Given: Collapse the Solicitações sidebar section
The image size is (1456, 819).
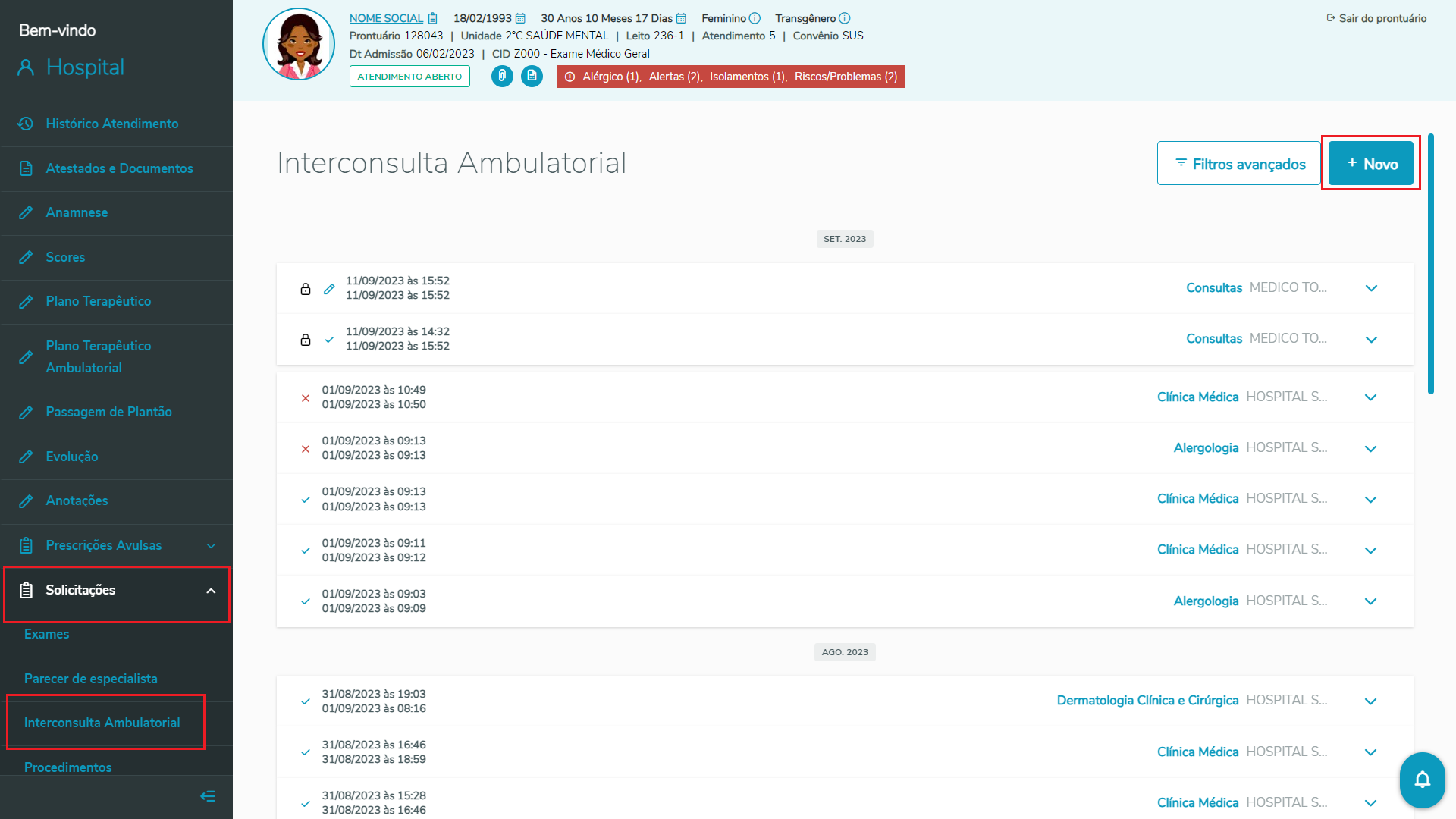Looking at the screenshot, I should pos(211,591).
